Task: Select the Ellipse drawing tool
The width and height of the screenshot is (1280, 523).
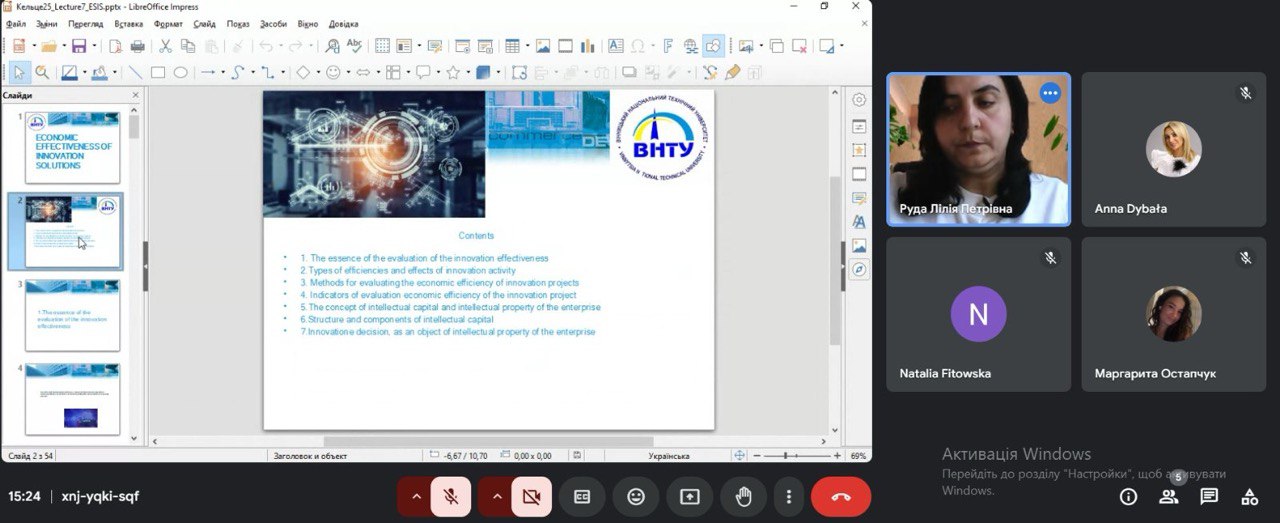Action: click(181, 72)
